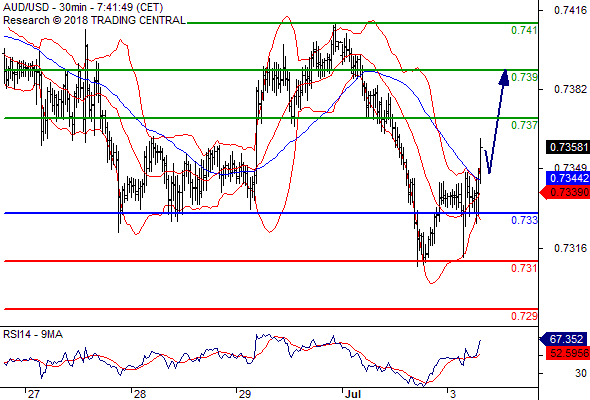Click the 0.741 resistance level label
This screenshot has width=590, height=400.
524,30
